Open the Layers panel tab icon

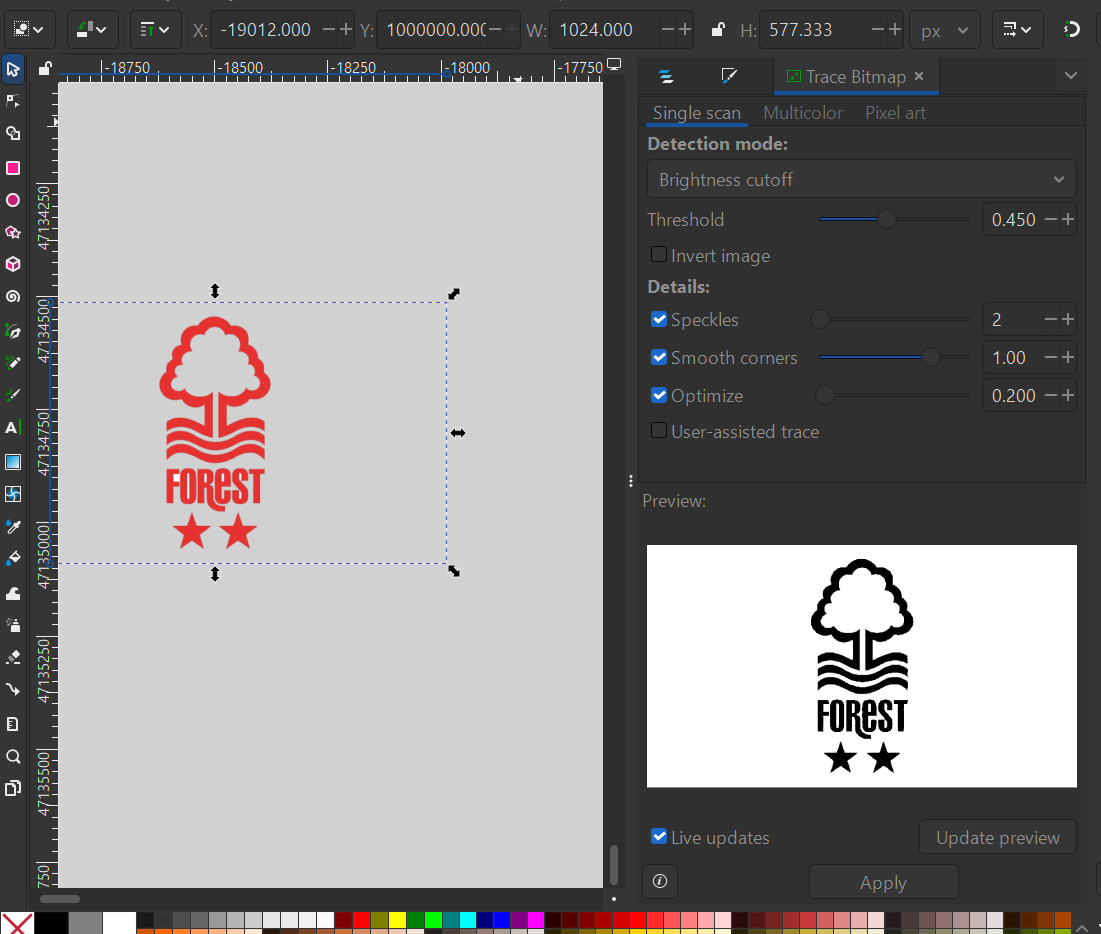click(x=666, y=76)
